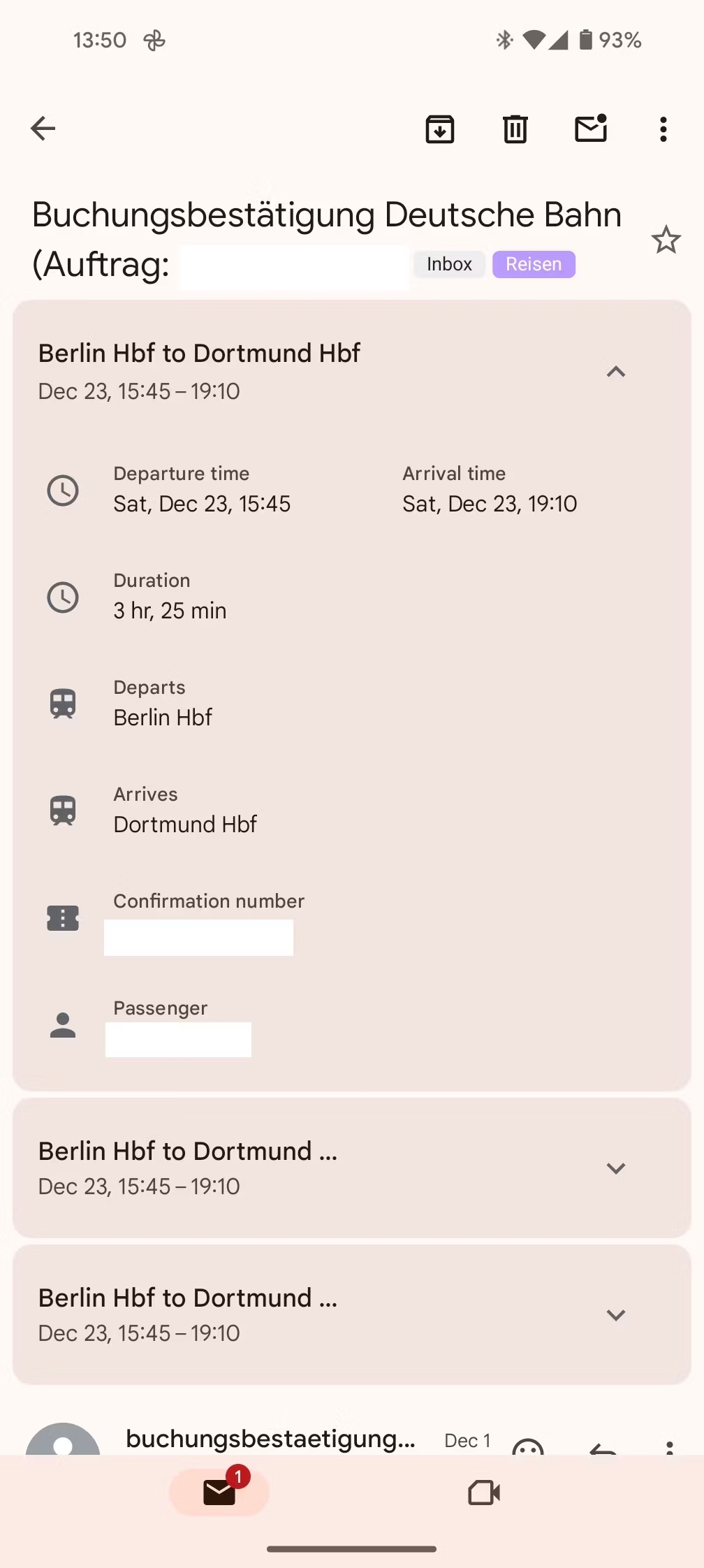Tap the Inbox label chip
The height and width of the screenshot is (1568, 704).
coord(449,264)
